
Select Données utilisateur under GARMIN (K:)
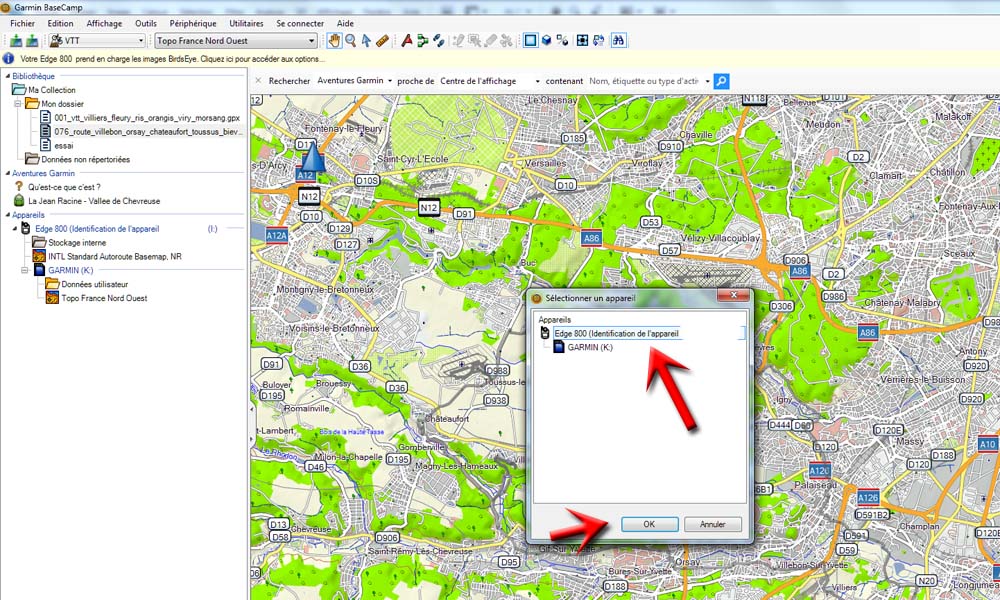[x=94, y=284]
